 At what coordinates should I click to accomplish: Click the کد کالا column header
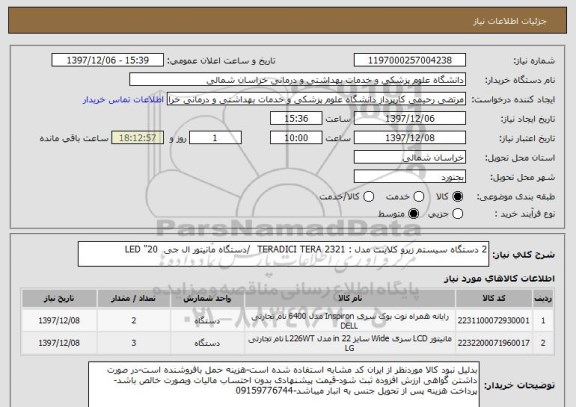click(494, 298)
